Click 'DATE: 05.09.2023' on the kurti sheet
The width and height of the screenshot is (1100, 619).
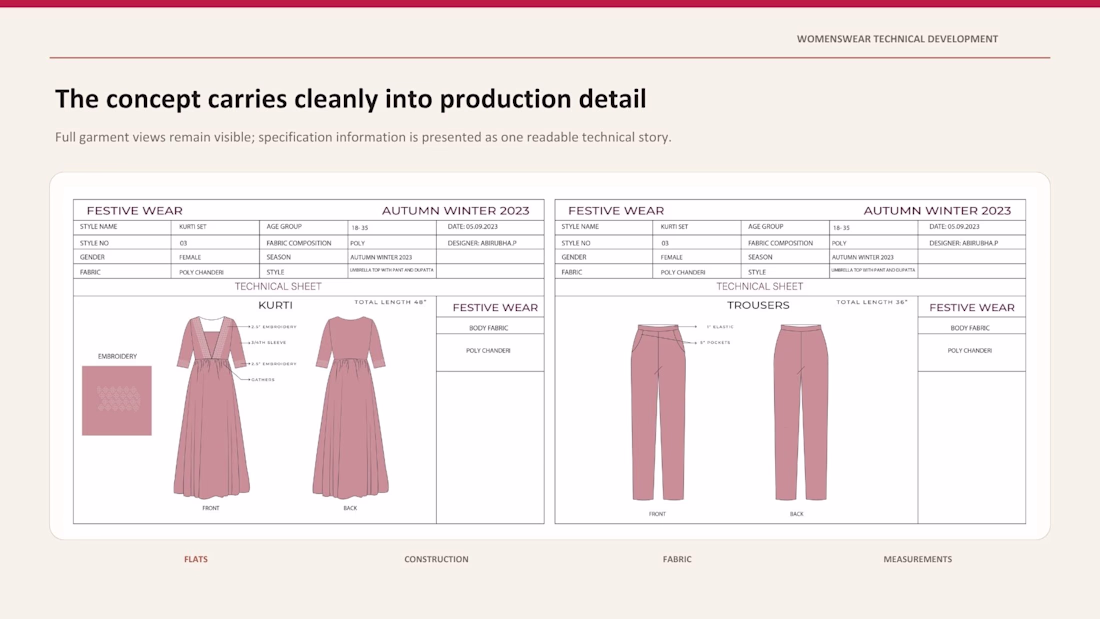473,227
